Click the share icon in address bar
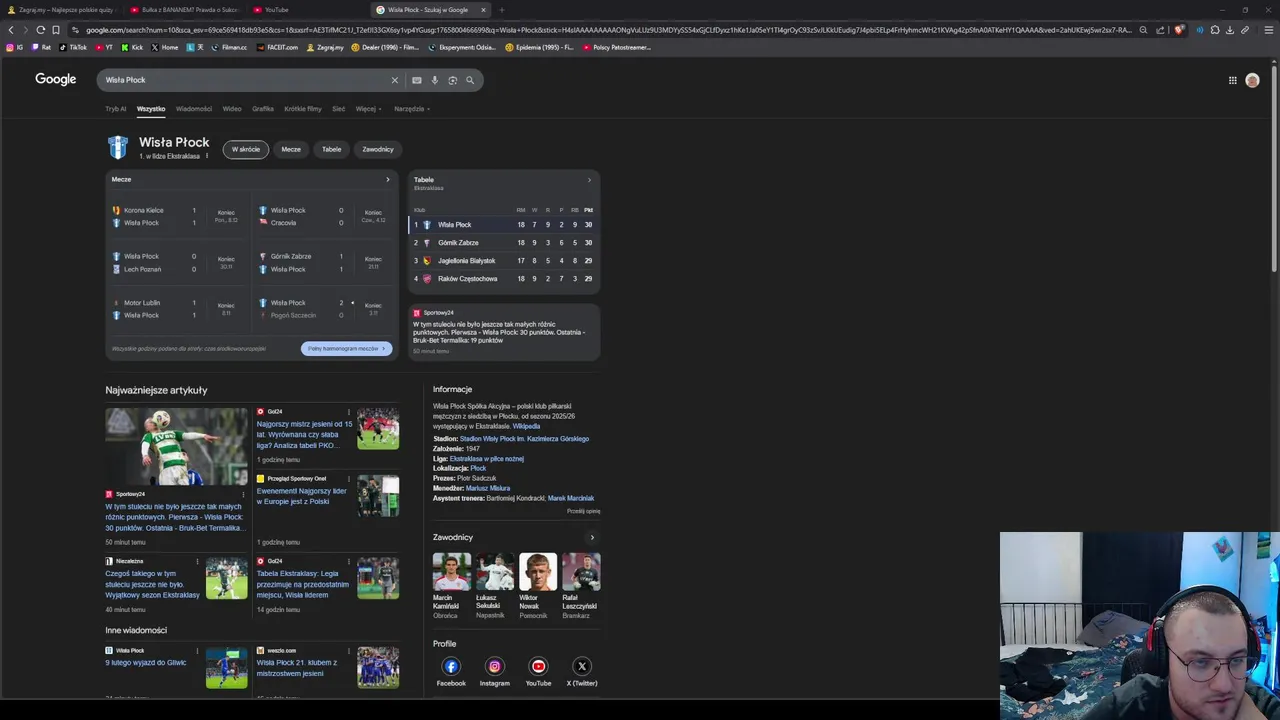 pyautogui.click(x=1160, y=30)
